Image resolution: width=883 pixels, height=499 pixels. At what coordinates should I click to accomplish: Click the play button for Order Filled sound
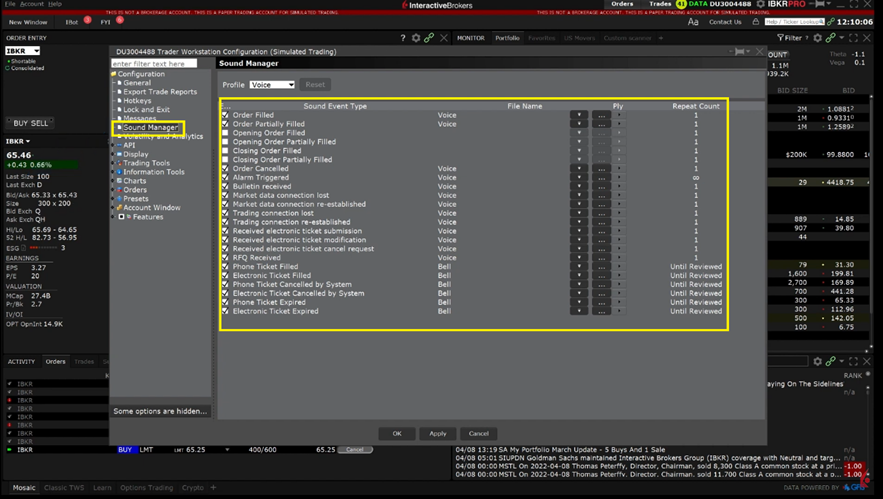point(618,115)
